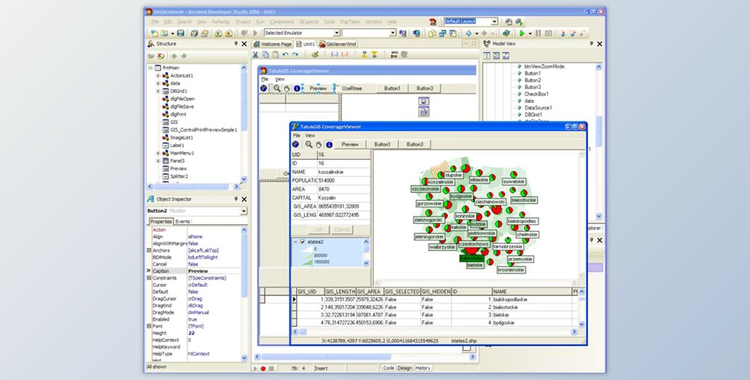Click the down arrow icon in Structure toolbar
This screenshot has height=380, width=750.
coord(184,56)
